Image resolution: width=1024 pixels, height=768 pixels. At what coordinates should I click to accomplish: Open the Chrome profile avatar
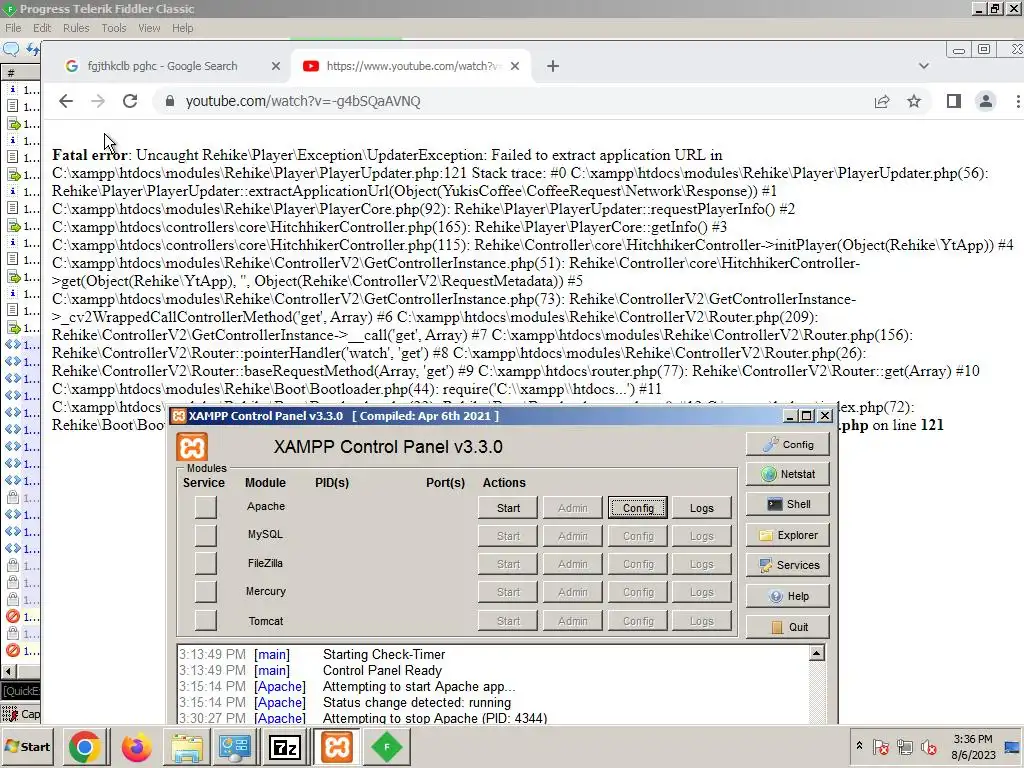[x=985, y=101]
